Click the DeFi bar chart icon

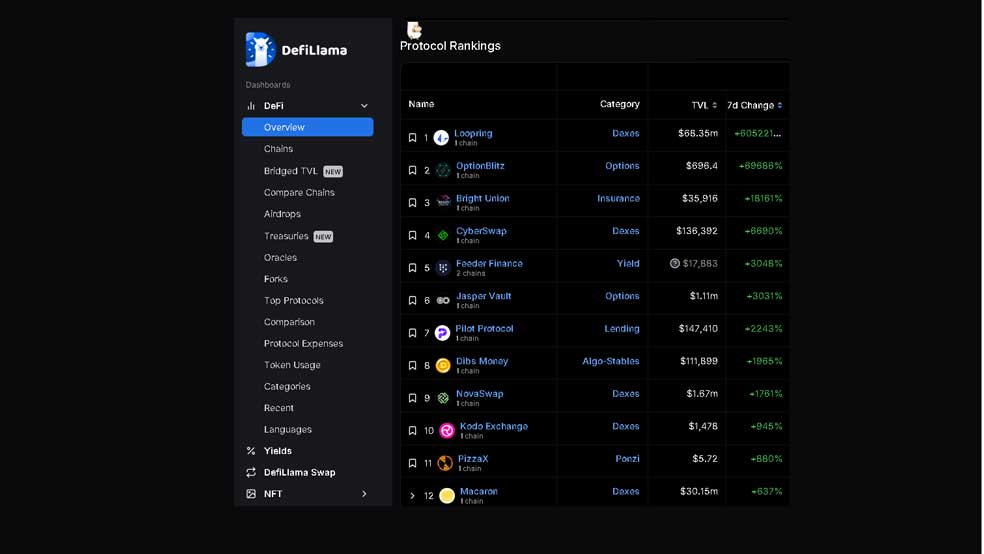click(251, 106)
